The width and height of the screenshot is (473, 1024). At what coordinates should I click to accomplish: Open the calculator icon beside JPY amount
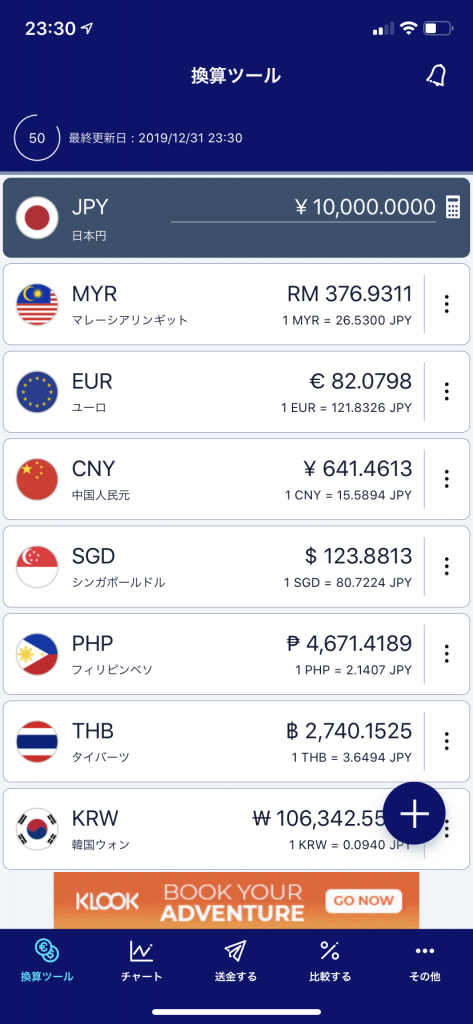click(453, 207)
